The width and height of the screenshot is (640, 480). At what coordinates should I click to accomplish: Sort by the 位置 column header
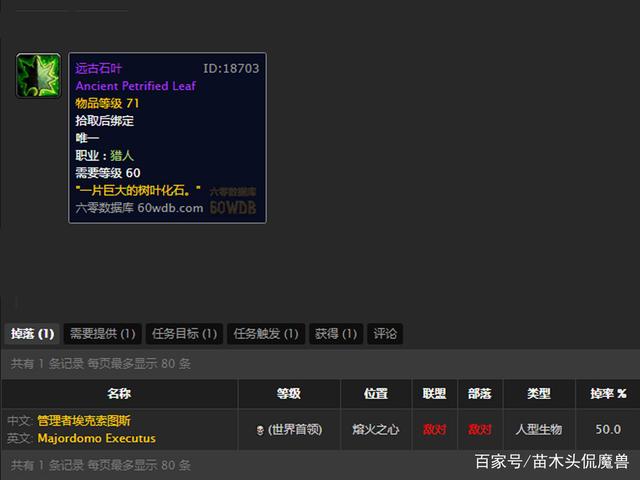[x=376, y=393]
